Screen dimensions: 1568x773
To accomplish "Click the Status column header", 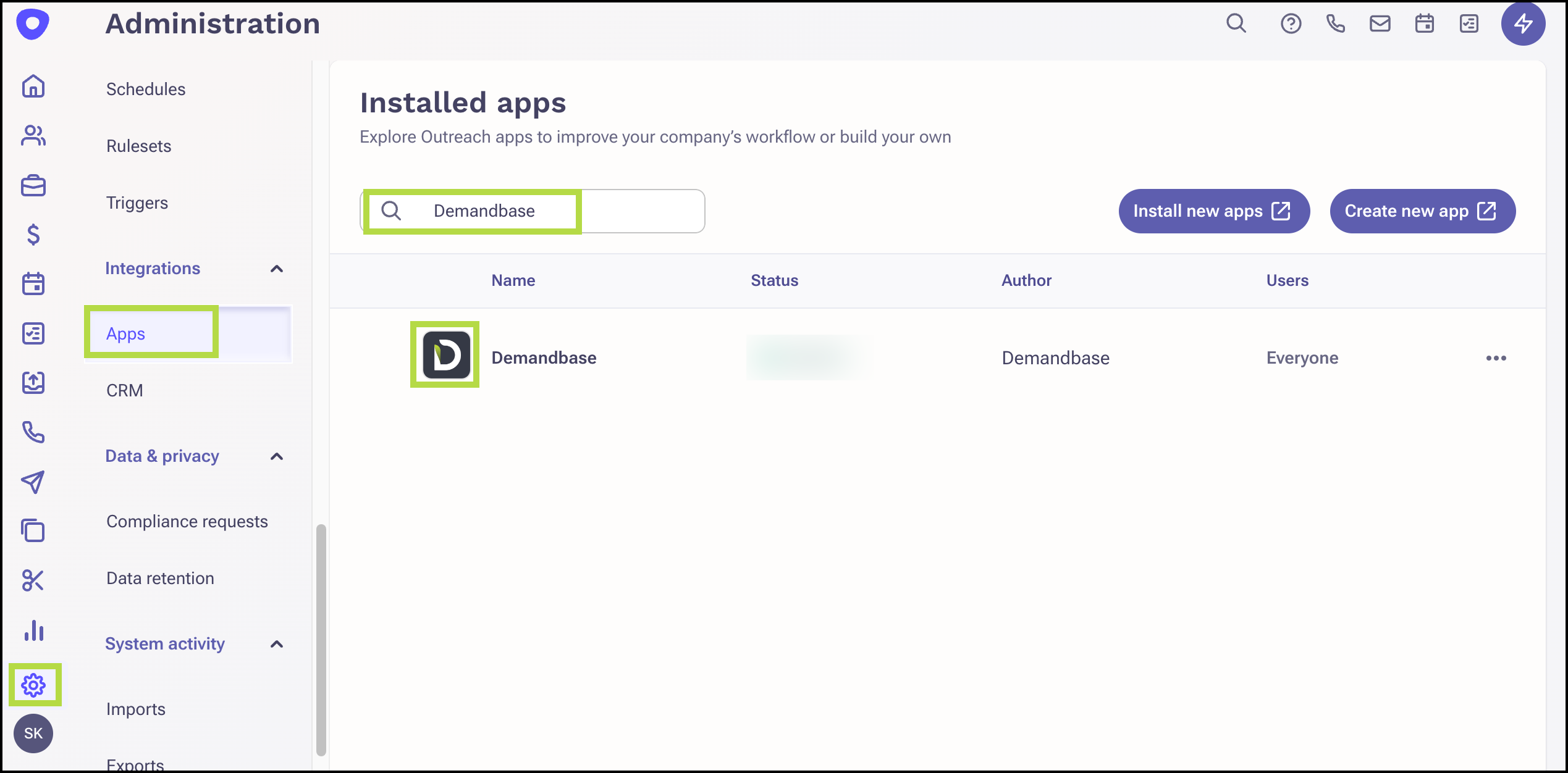I will pyautogui.click(x=775, y=280).
